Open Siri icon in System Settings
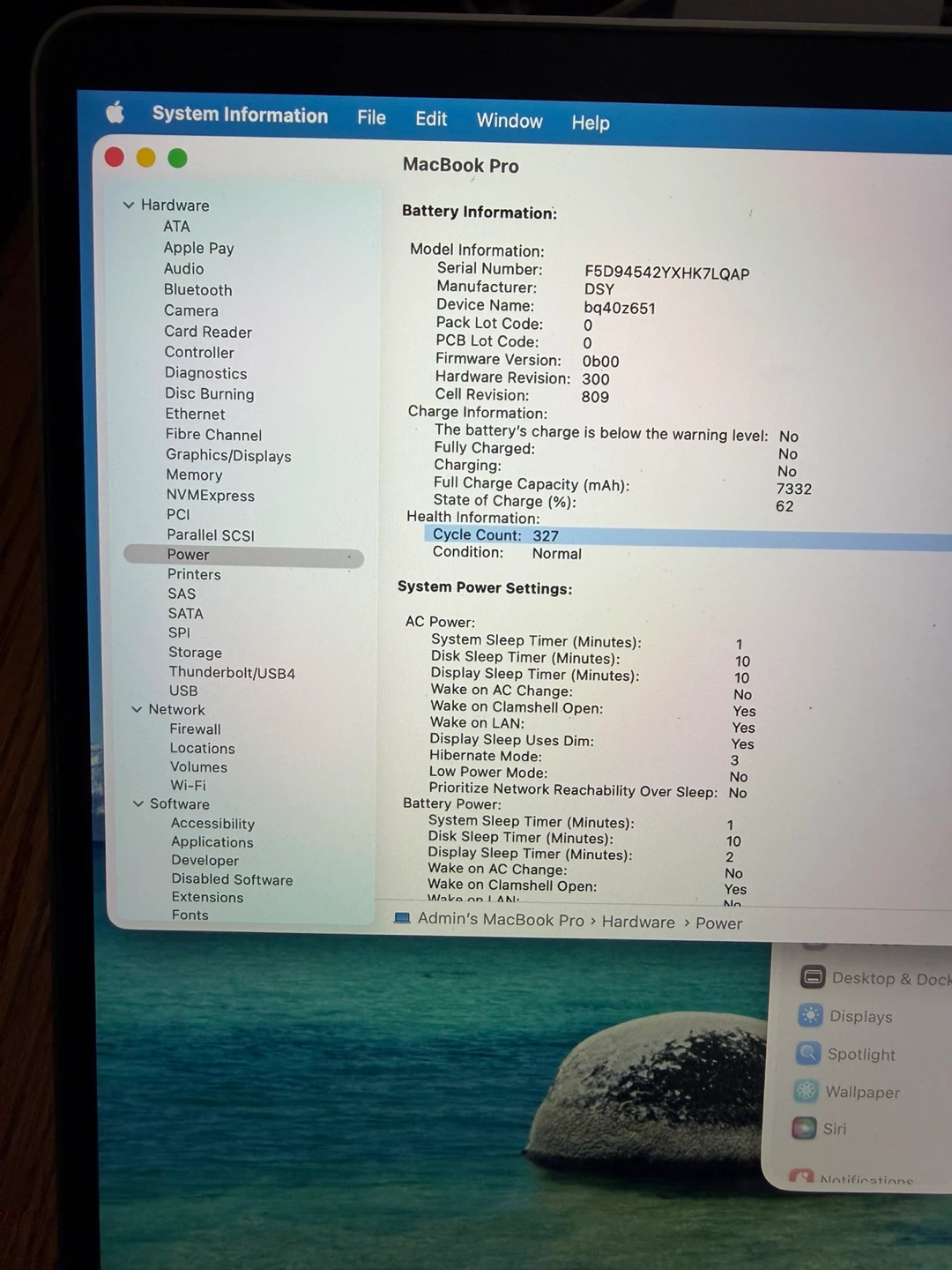The width and height of the screenshot is (952, 1270). coord(804,1128)
